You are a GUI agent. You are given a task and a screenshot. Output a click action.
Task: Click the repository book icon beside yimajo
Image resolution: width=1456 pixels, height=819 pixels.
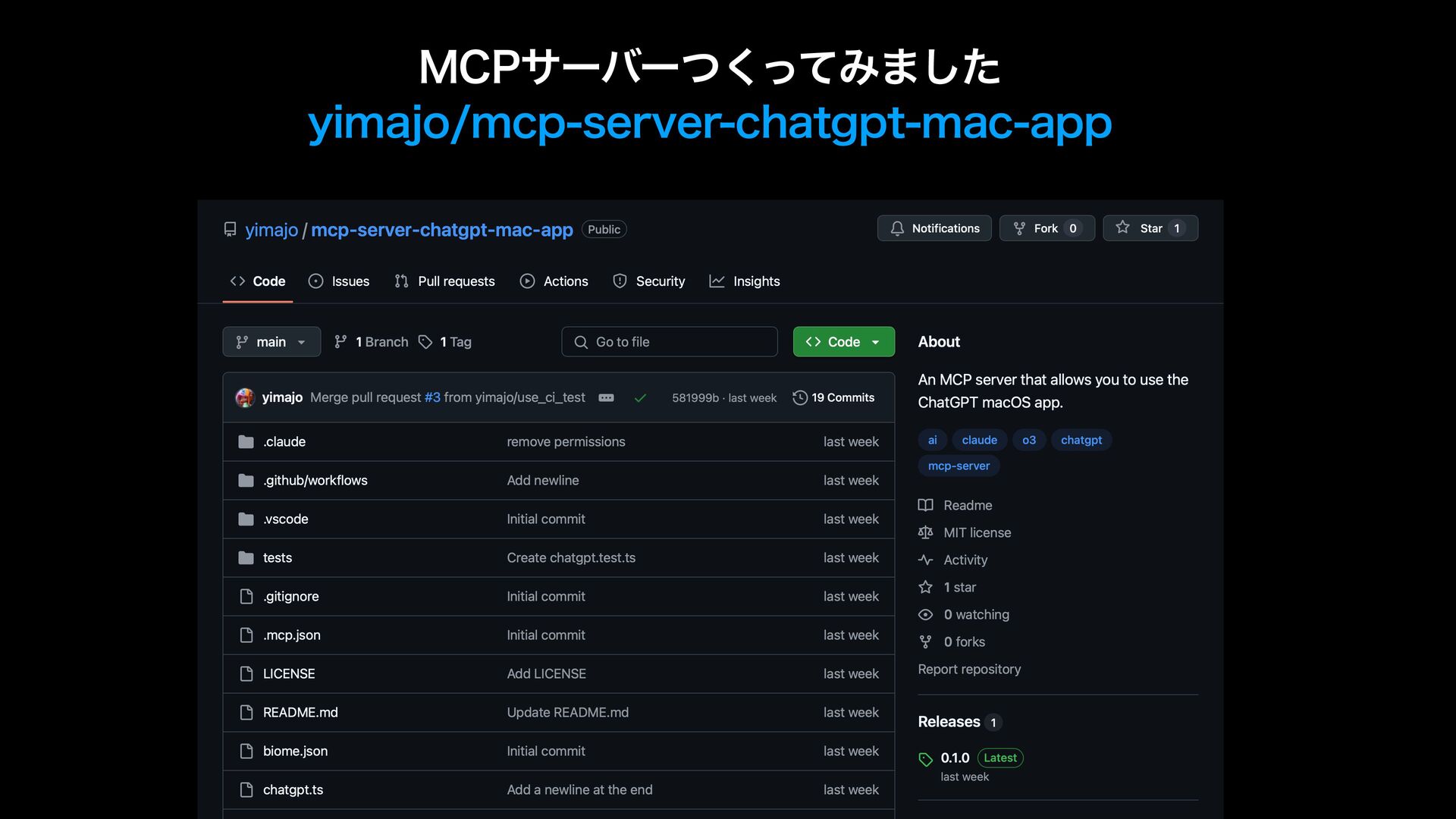point(230,229)
